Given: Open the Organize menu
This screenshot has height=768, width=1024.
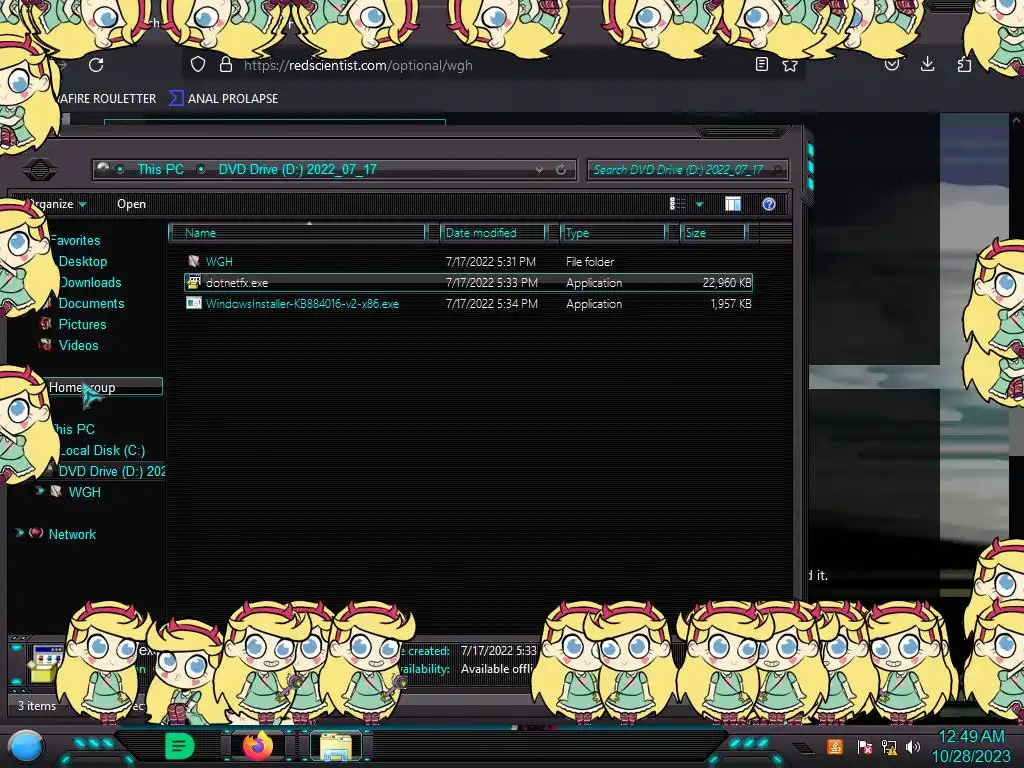Looking at the screenshot, I should (57, 204).
